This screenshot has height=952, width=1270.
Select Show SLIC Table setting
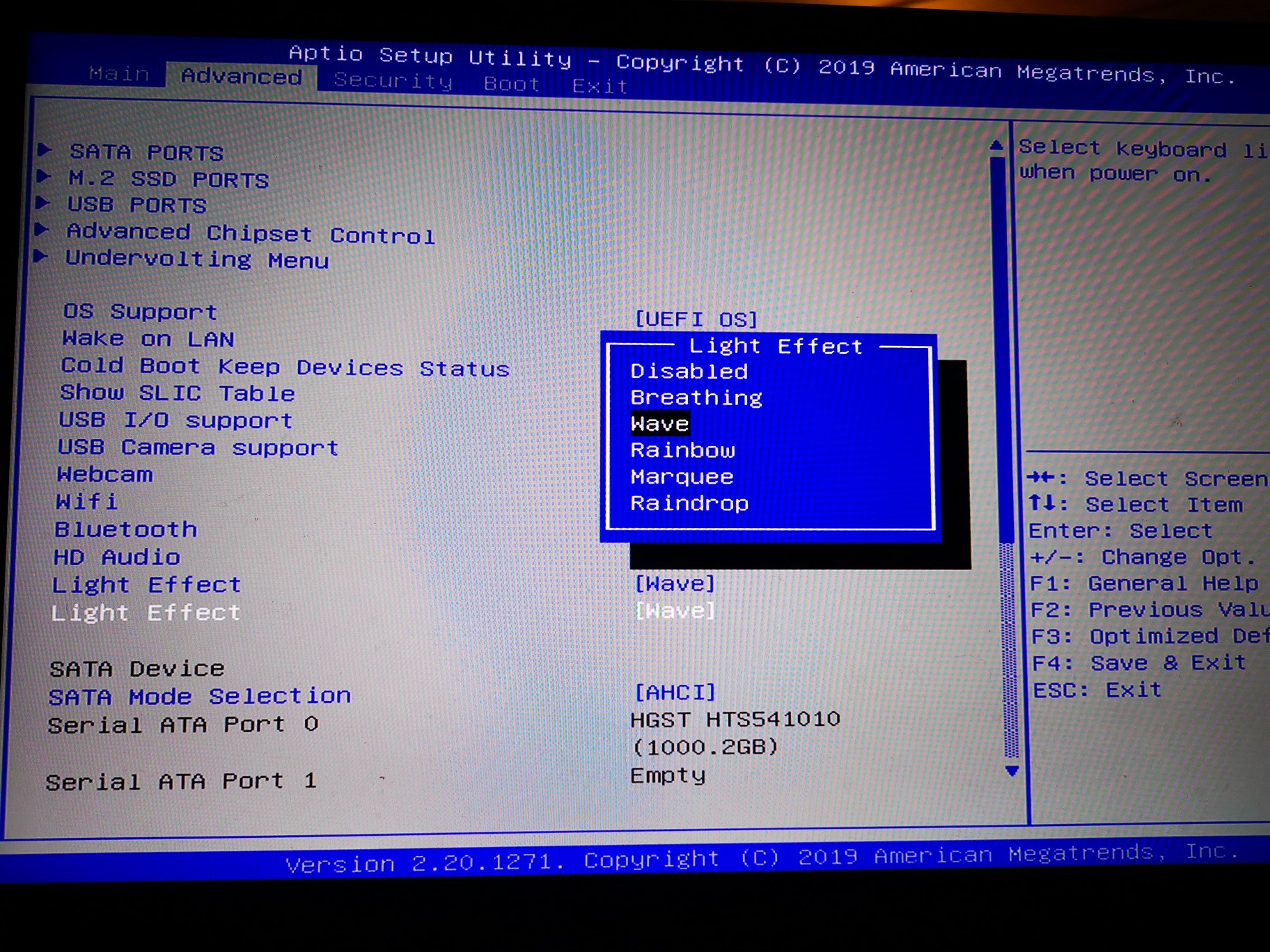tap(178, 393)
